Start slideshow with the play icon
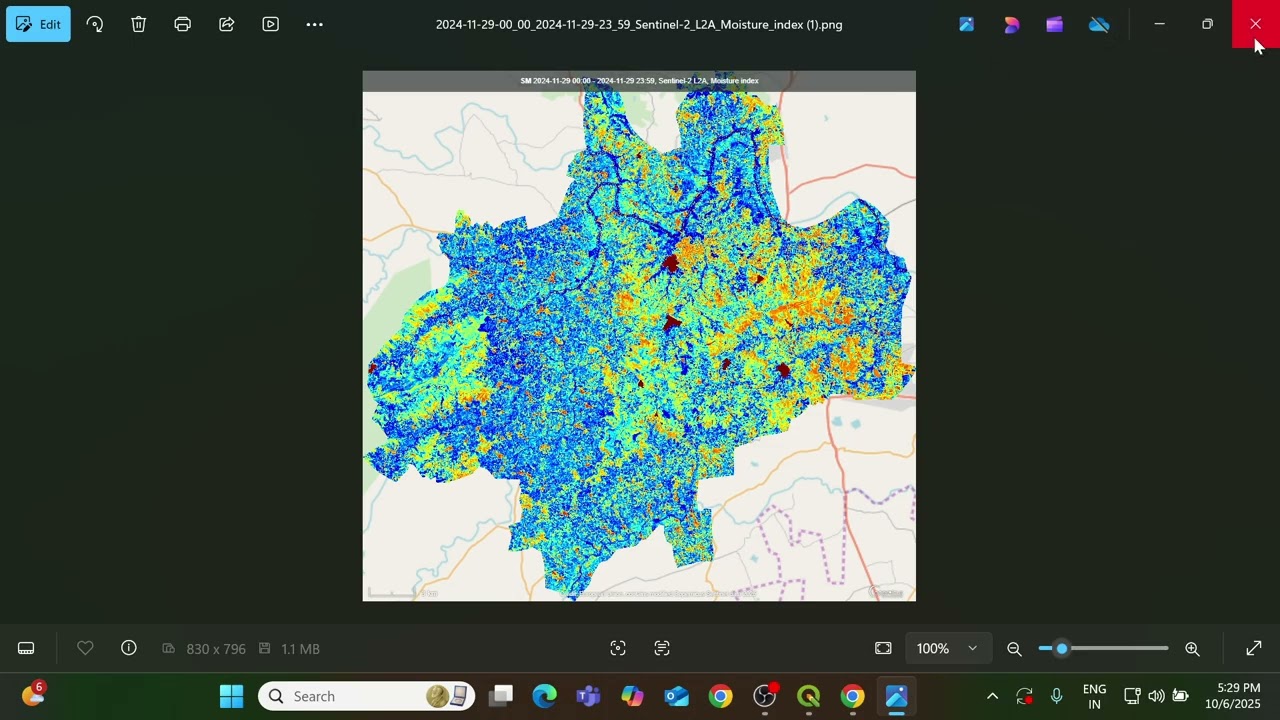This screenshot has width=1280, height=720. (x=271, y=24)
